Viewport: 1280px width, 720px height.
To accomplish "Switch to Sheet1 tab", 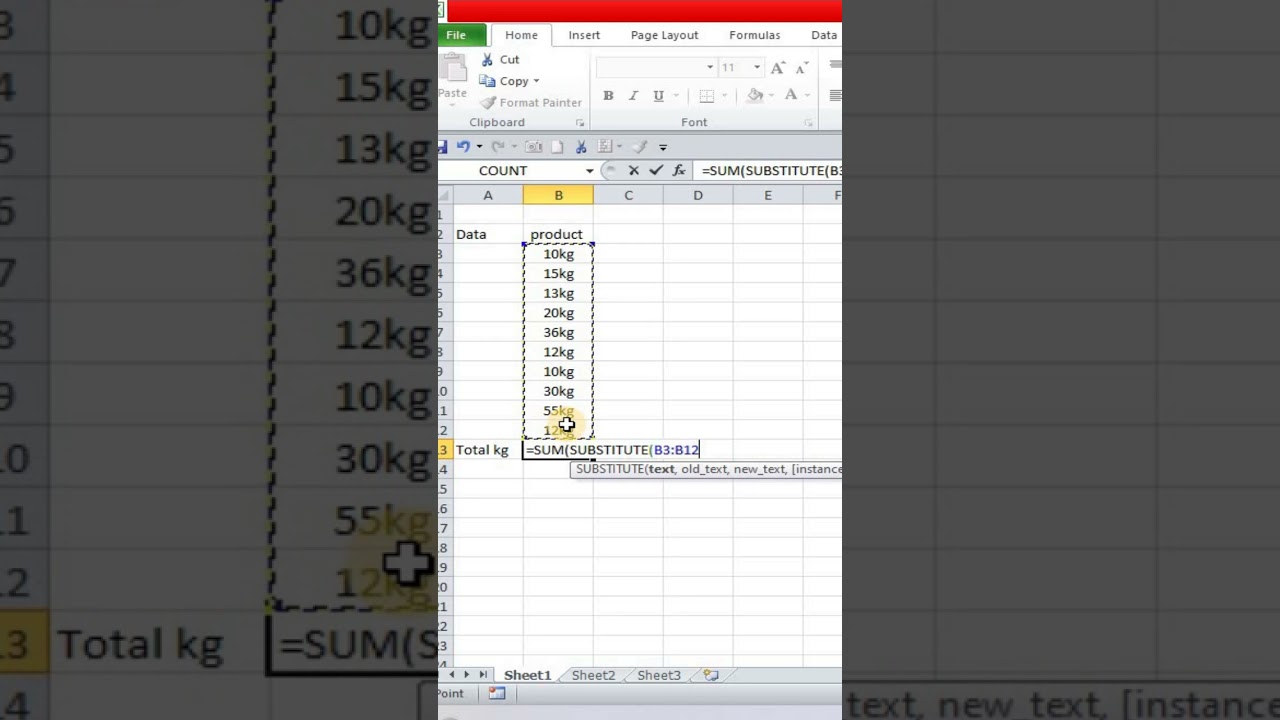I will (527, 676).
